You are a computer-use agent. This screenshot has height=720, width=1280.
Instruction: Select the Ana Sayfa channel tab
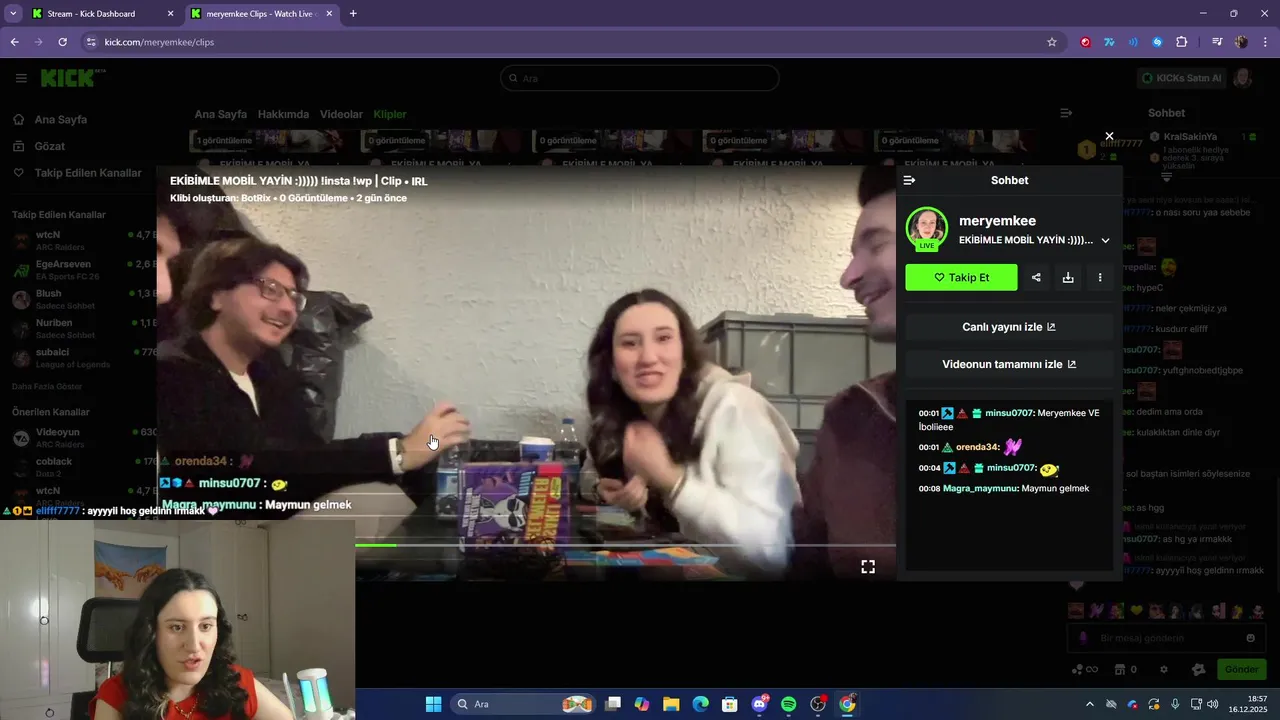(220, 114)
